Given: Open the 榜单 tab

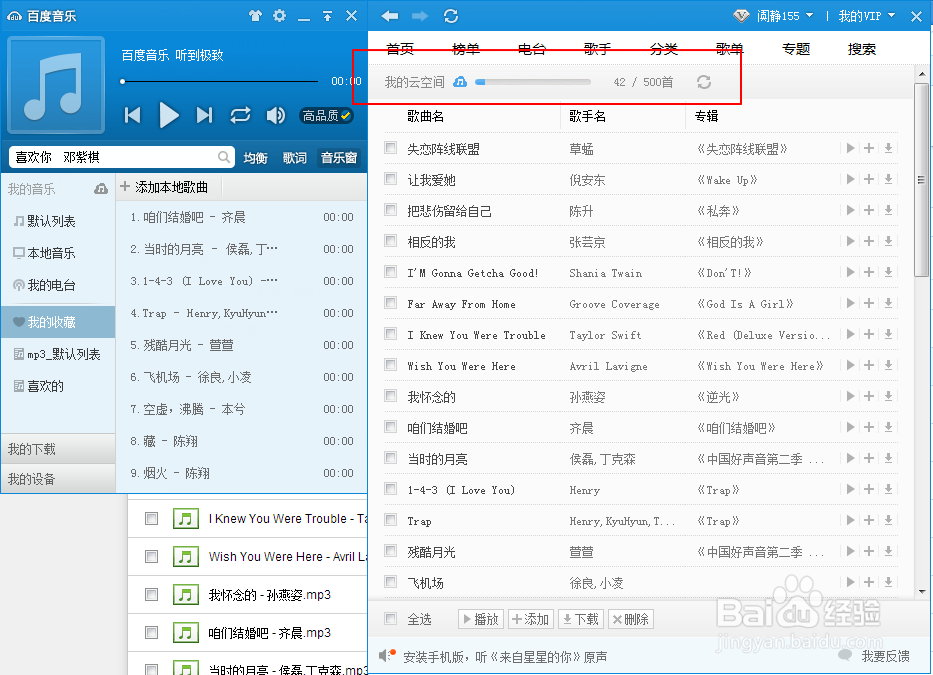Looking at the screenshot, I should click(x=466, y=49).
